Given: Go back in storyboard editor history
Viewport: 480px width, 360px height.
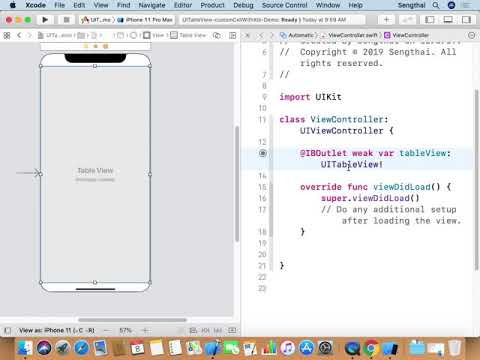Looking at the screenshot, I should 19,35.
